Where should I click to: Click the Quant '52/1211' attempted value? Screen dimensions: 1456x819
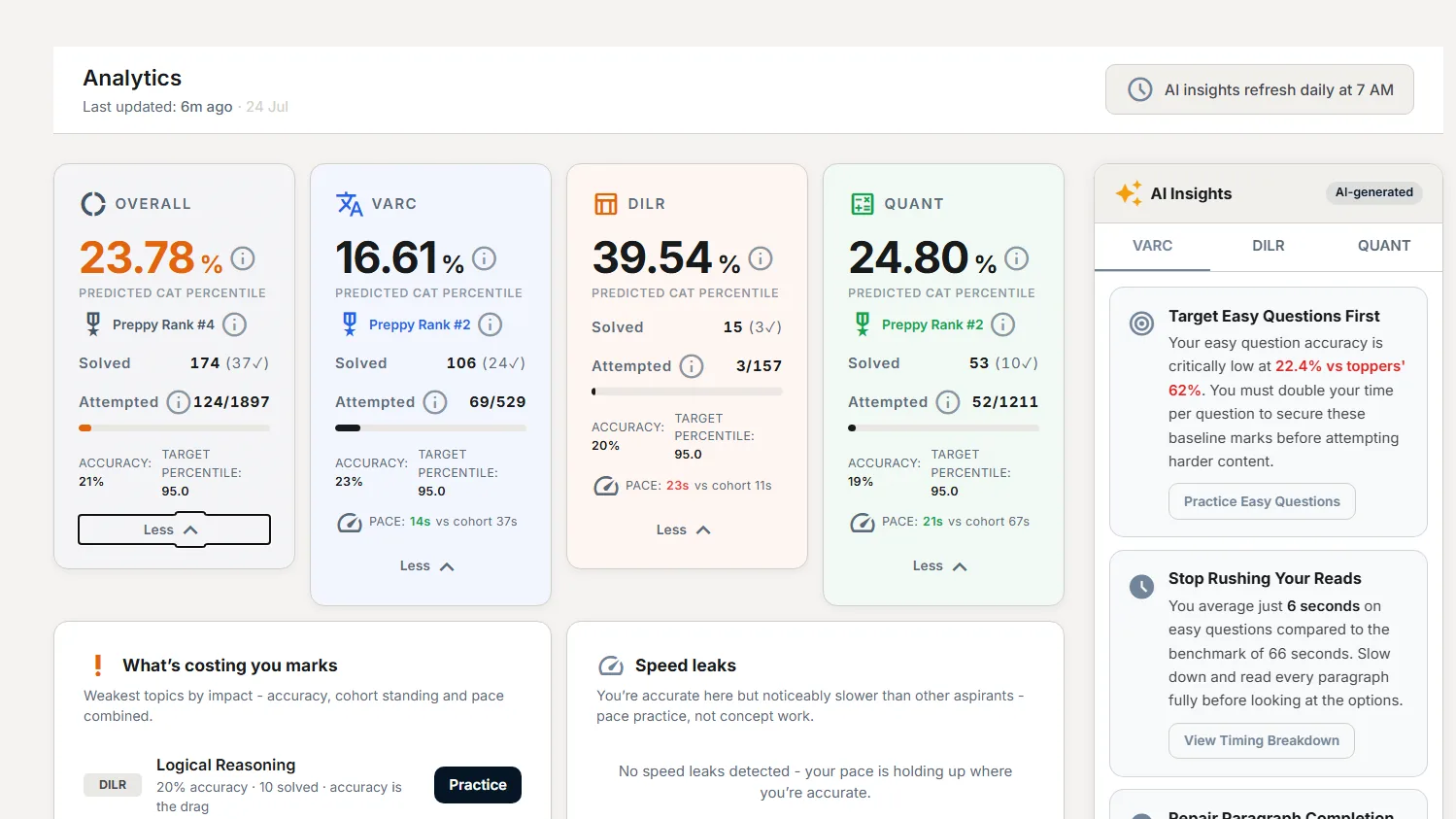click(1005, 402)
